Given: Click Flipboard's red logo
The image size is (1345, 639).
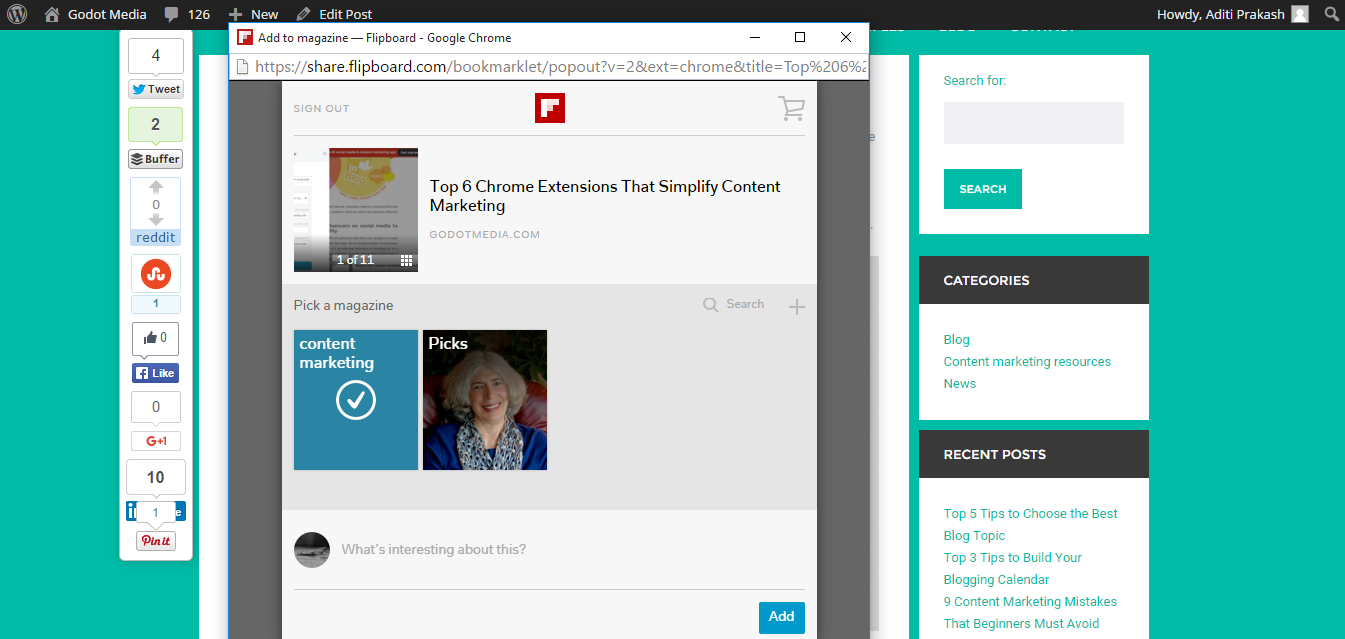Looking at the screenshot, I should [550, 108].
